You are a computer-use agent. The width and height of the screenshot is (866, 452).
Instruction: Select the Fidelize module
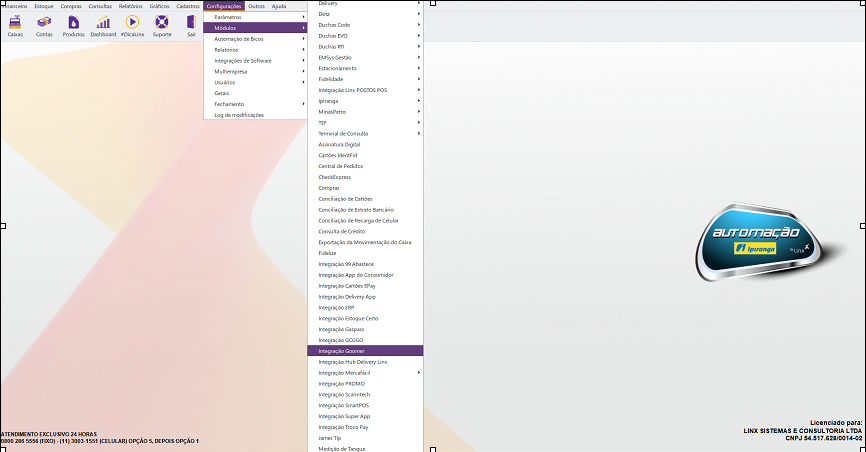pos(365,253)
